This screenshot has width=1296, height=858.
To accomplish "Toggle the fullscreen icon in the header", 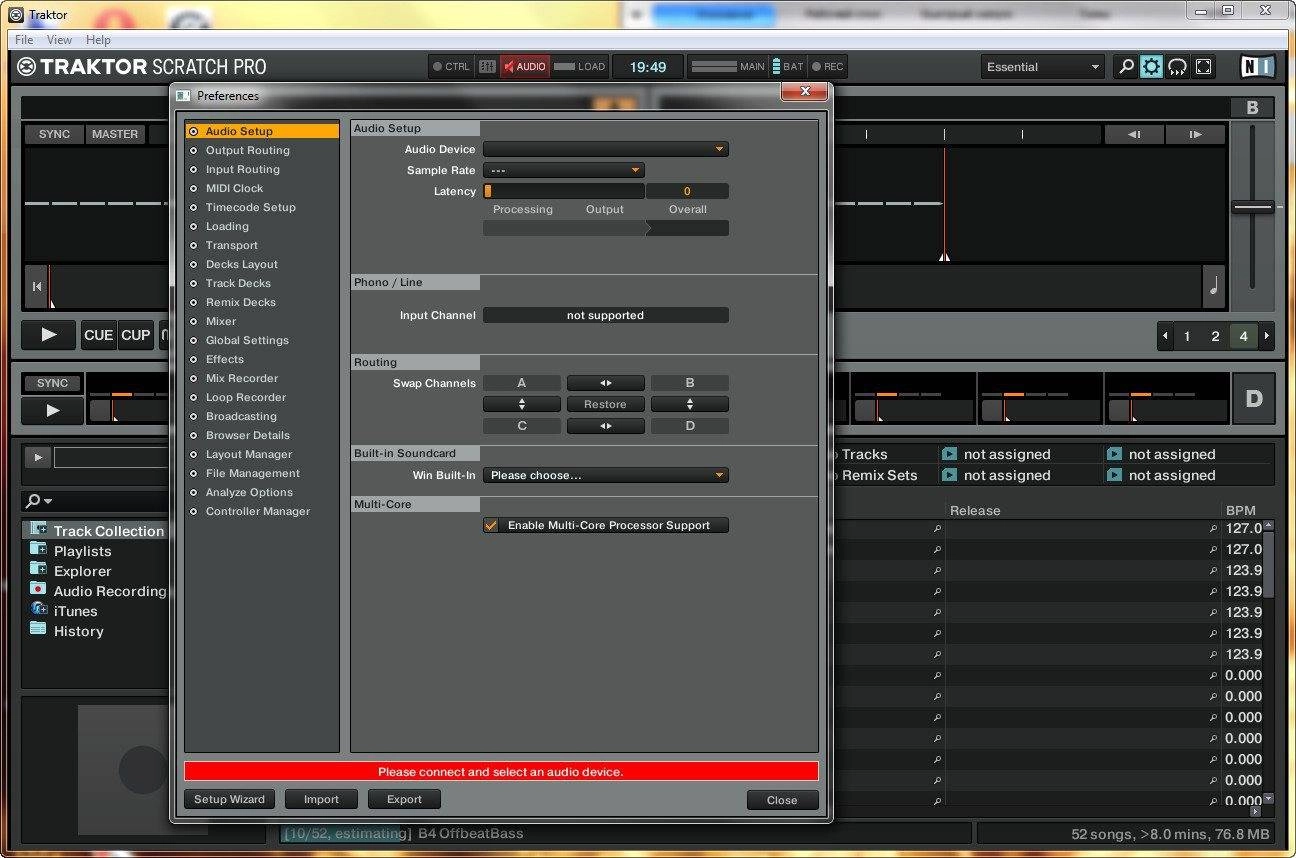I will (x=1204, y=67).
